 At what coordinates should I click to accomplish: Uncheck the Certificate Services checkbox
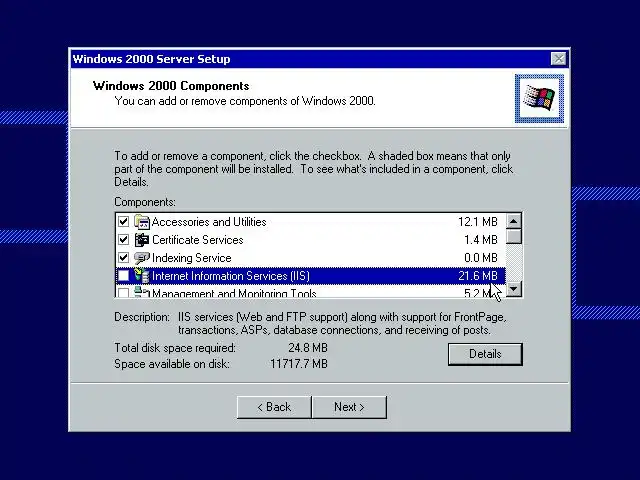[x=123, y=240]
